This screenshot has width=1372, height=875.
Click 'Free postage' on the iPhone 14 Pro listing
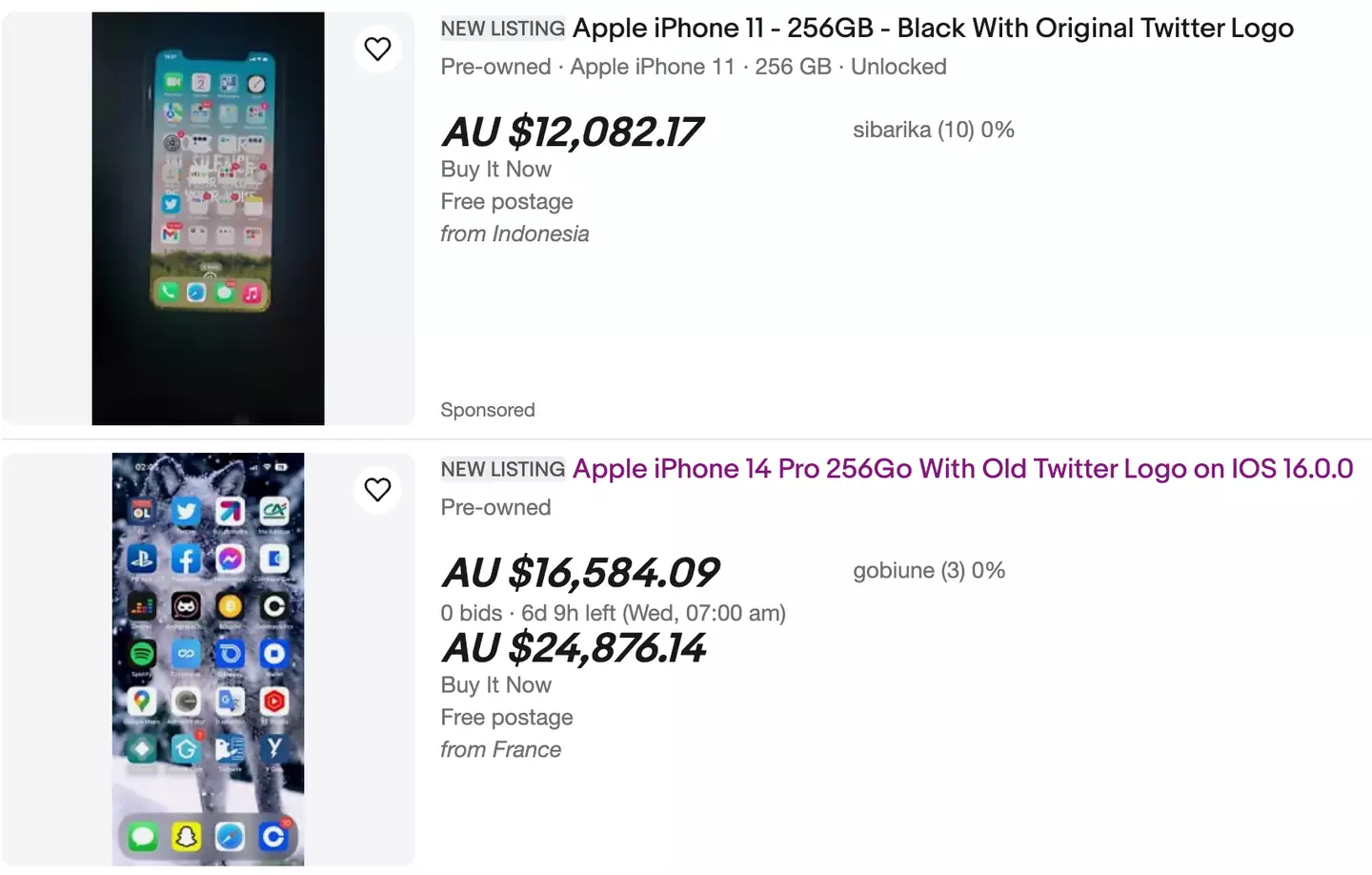pyautogui.click(x=506, y=717)
